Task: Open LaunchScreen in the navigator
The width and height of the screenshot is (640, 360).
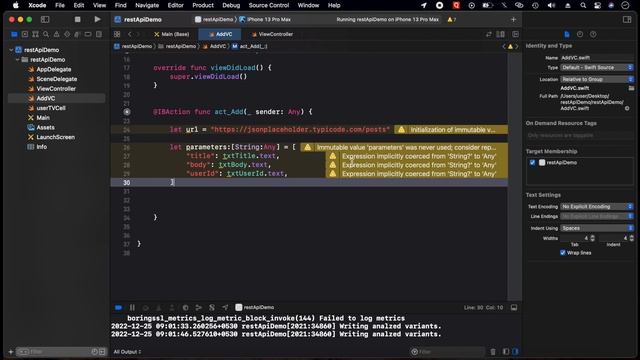Action: [x=51, y=137]
